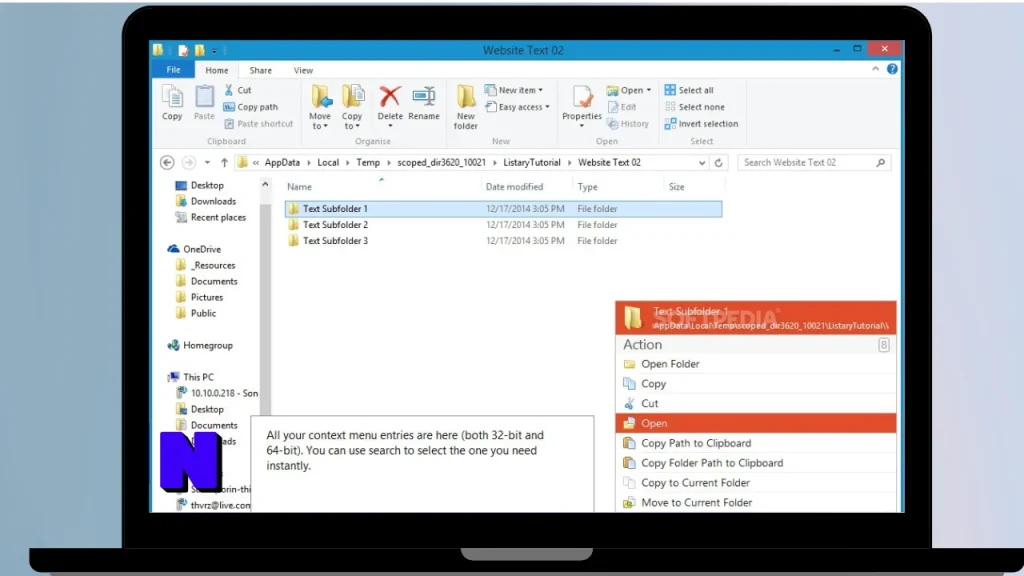
Task: Select Recent places in the navigation pane
Action: [x=211, y=217]
